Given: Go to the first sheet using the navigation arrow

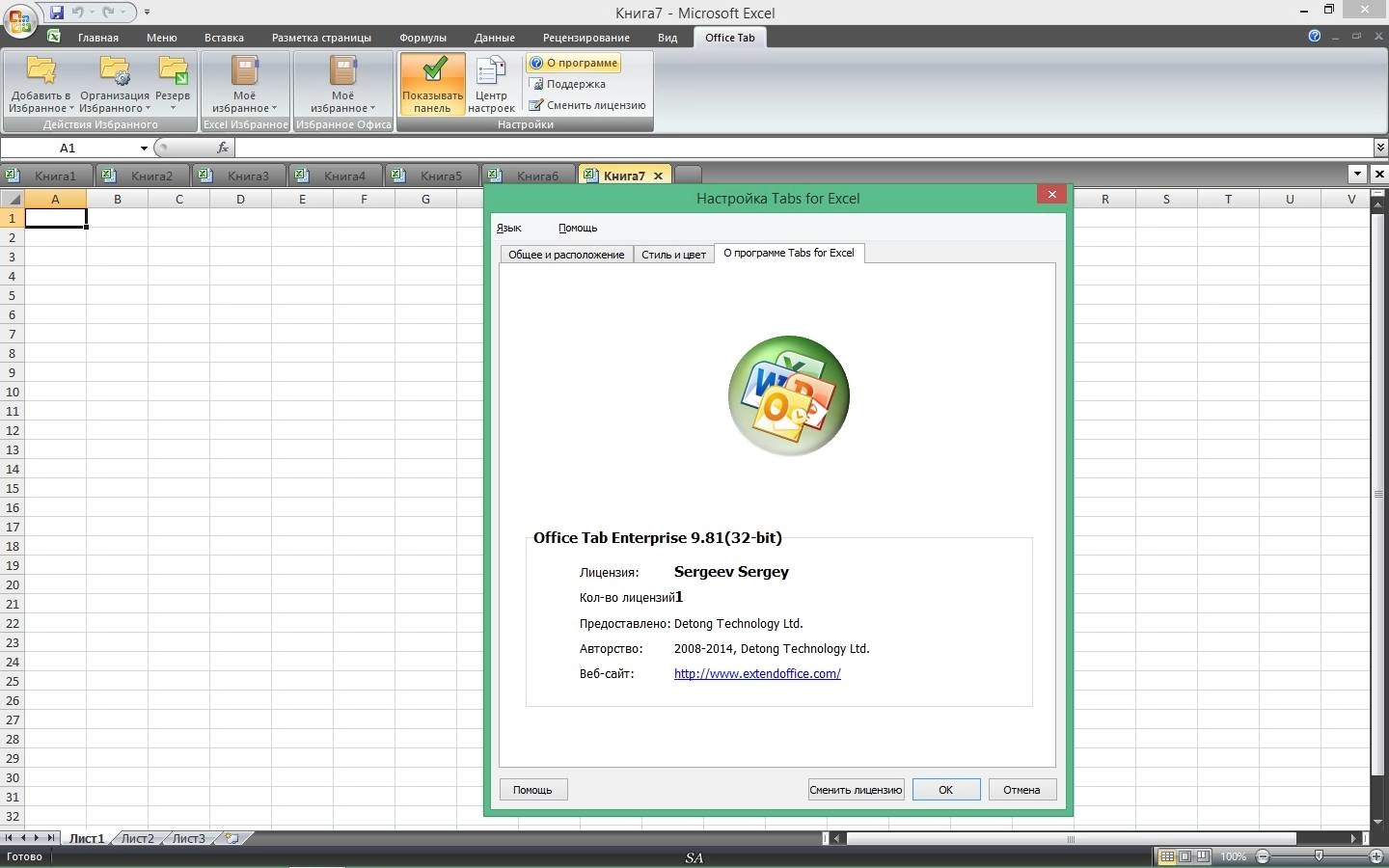Looking at the screenshot, I should (x=10, y=838).
